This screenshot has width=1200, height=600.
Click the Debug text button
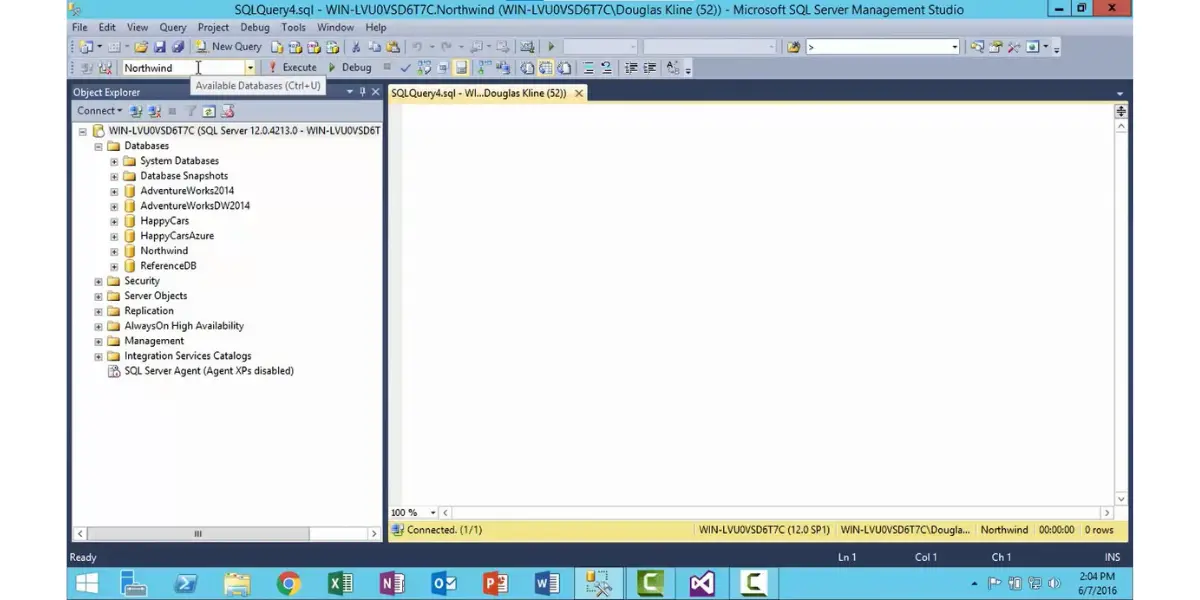pos(357,67)
